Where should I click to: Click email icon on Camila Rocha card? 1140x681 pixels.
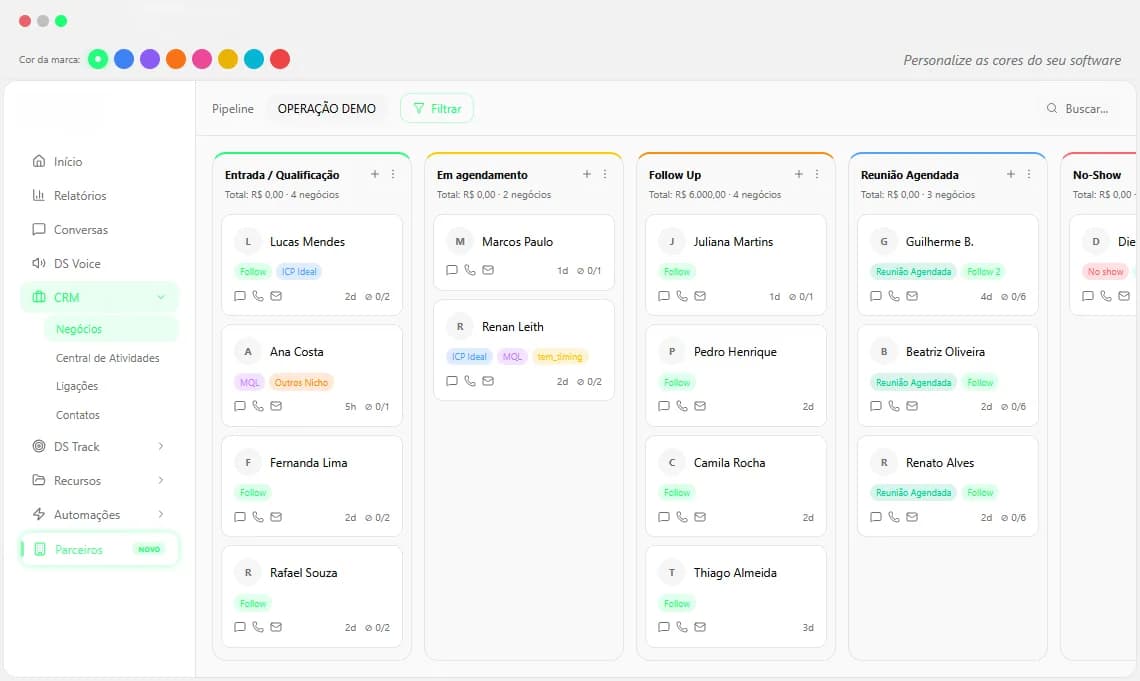[700, 517]
